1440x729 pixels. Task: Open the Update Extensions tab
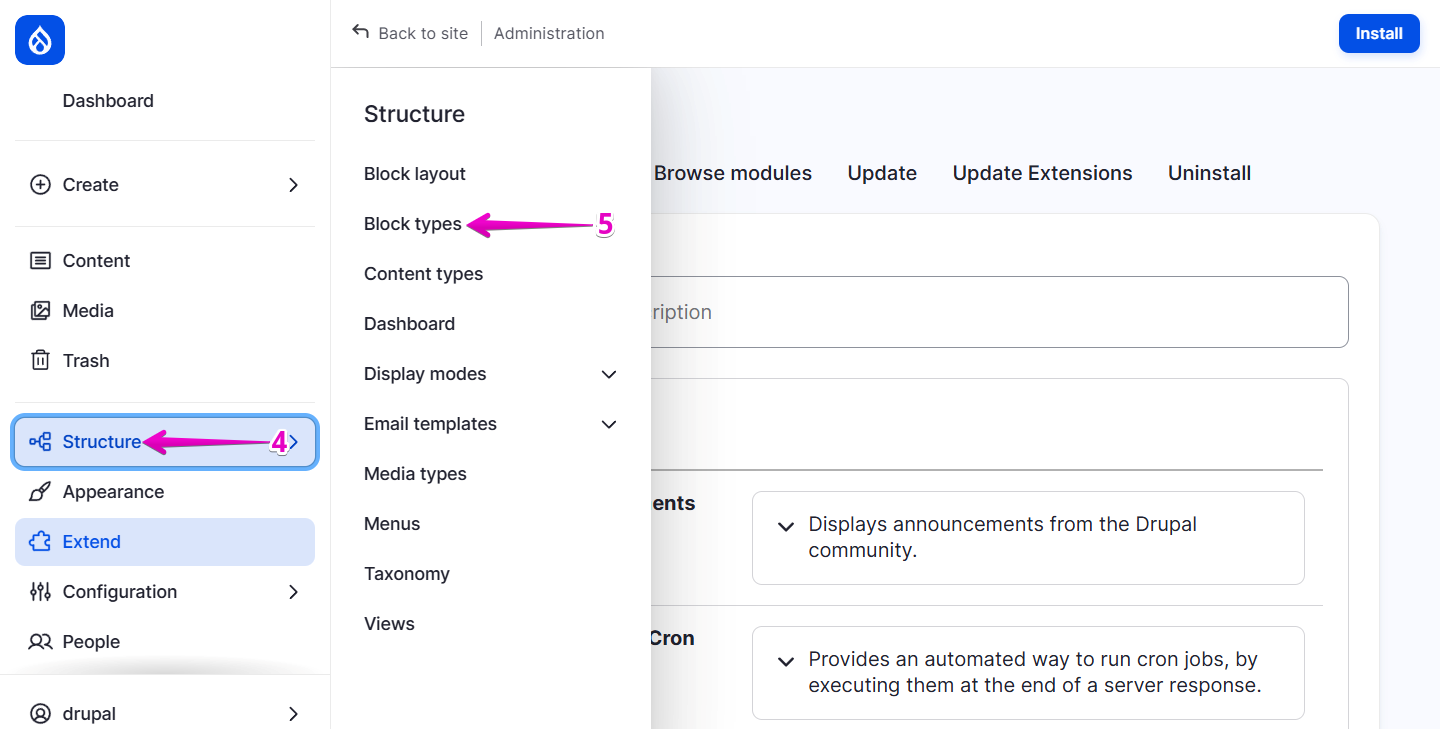tap(1042, 173)
